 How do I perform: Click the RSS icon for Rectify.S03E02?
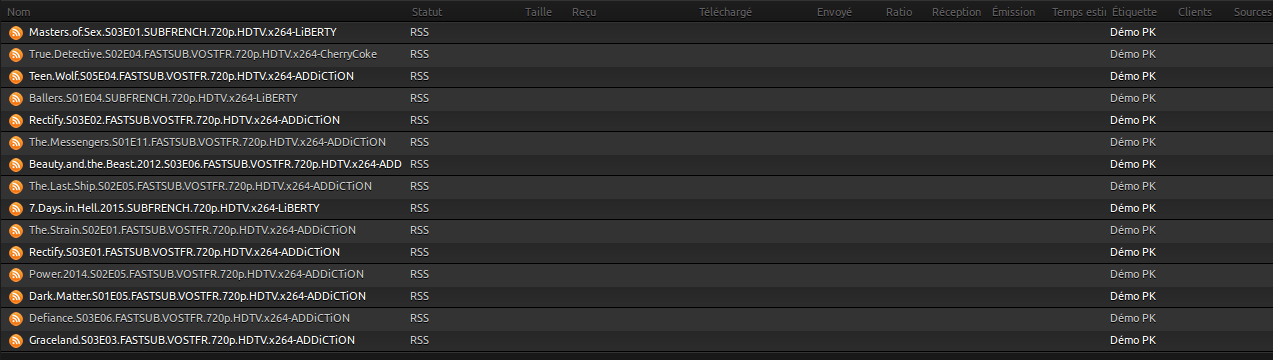[15, 120]
